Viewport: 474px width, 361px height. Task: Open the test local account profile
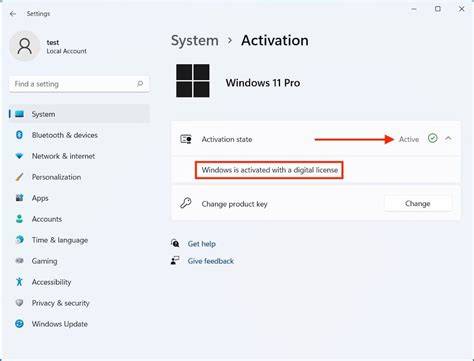pos(49,46)
